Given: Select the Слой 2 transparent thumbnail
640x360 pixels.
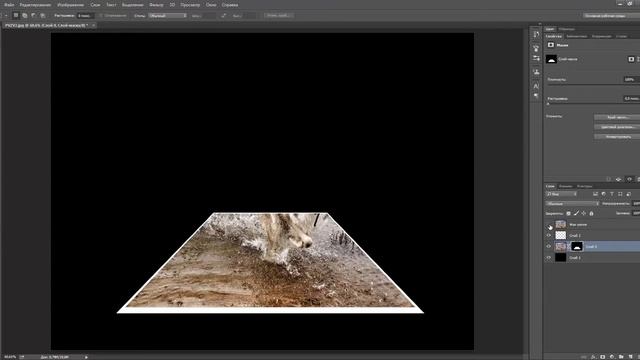Looking at the screenshot, I should [561, 236].
